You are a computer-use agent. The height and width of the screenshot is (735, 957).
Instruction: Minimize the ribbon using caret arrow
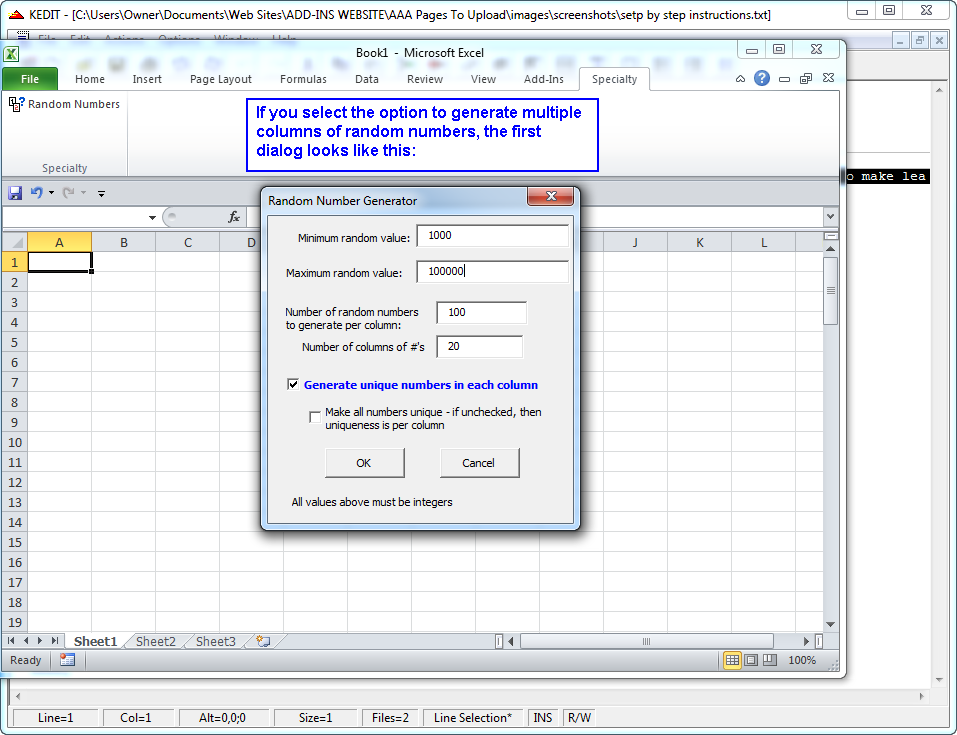coord(740,79)
